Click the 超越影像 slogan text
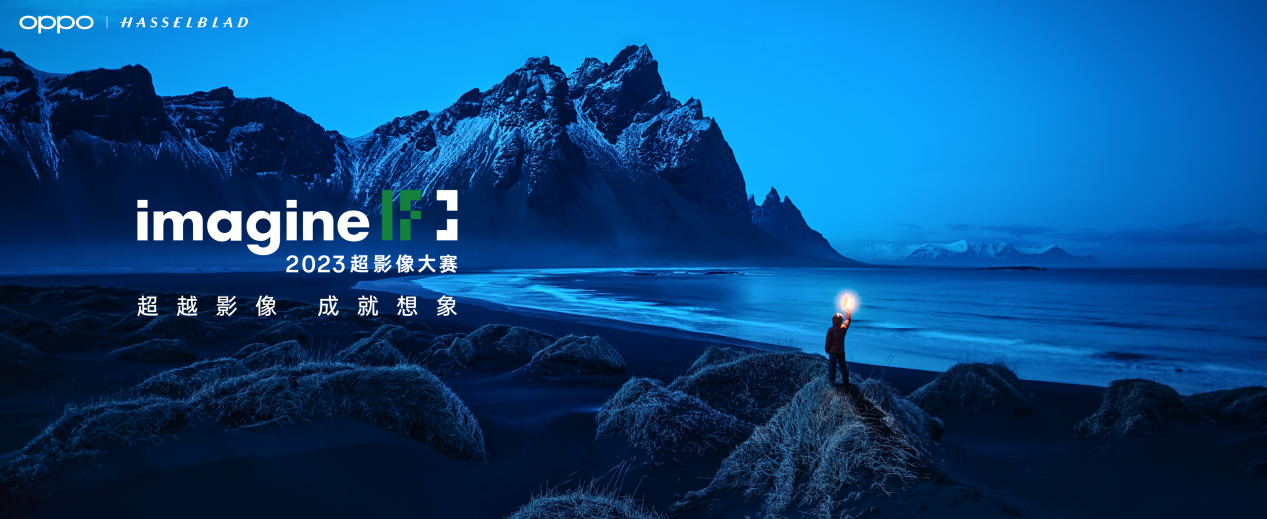 (207, 306)
